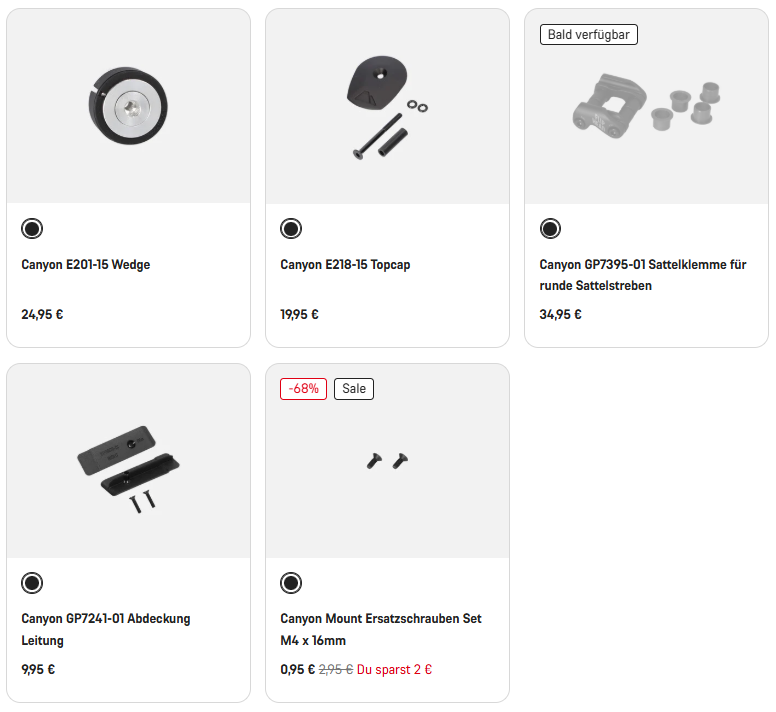
Task: Select black color swatch for Ersatzschrauben Set
Action: (291, 583)
